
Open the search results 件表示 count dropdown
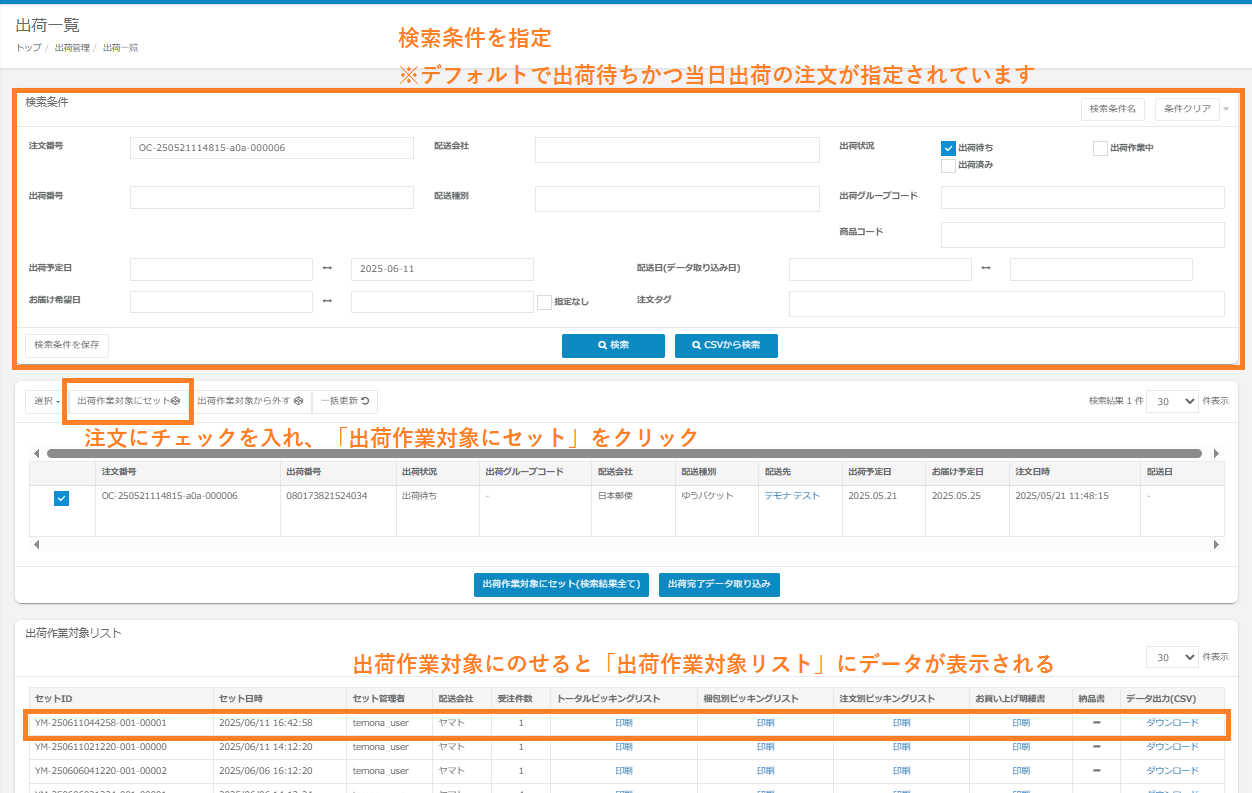(1171, 401)
